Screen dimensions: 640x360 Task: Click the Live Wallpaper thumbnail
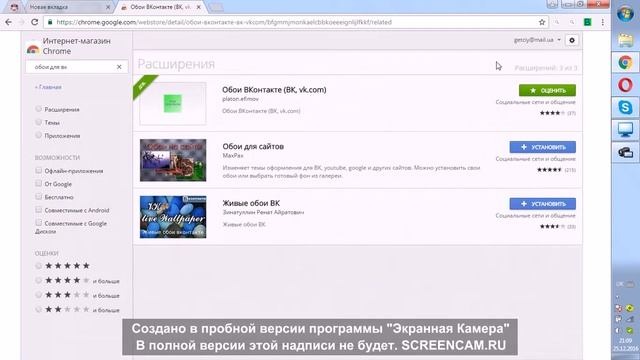[173, 217]
